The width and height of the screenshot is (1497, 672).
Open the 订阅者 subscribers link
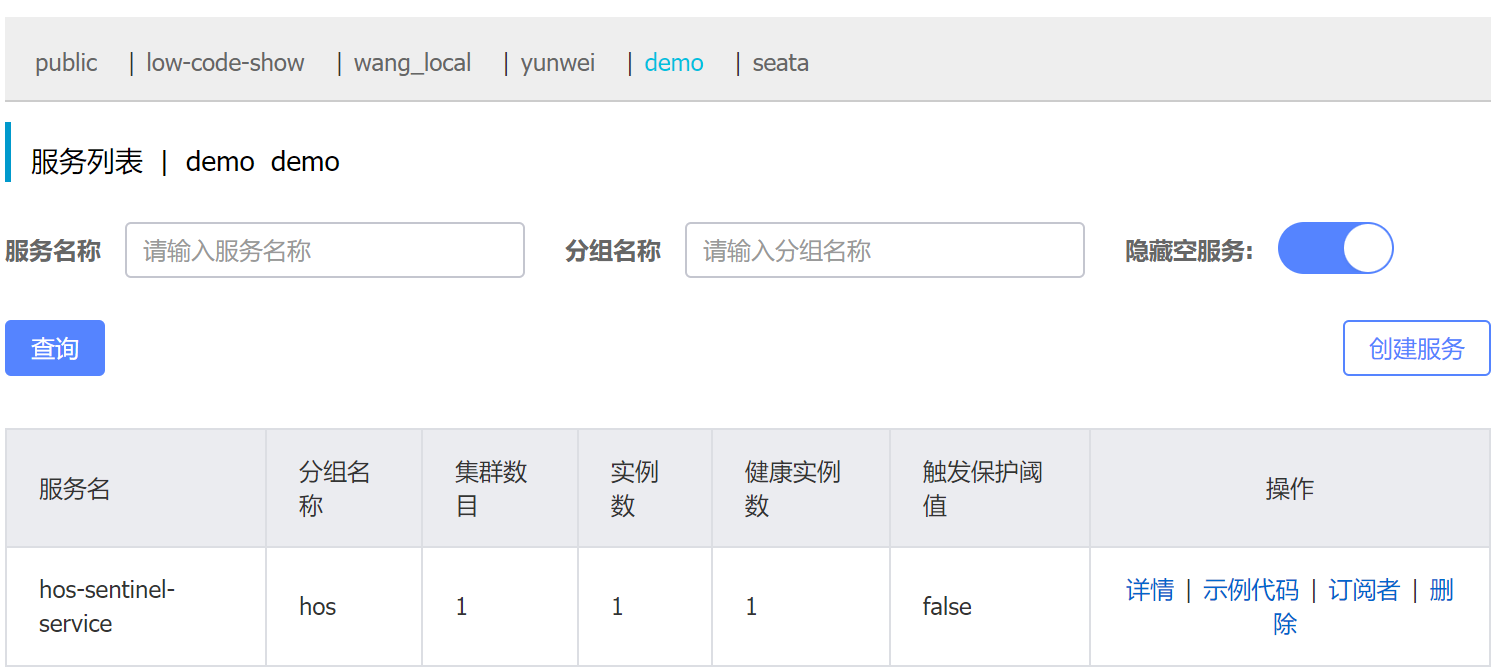[1363, 590]
